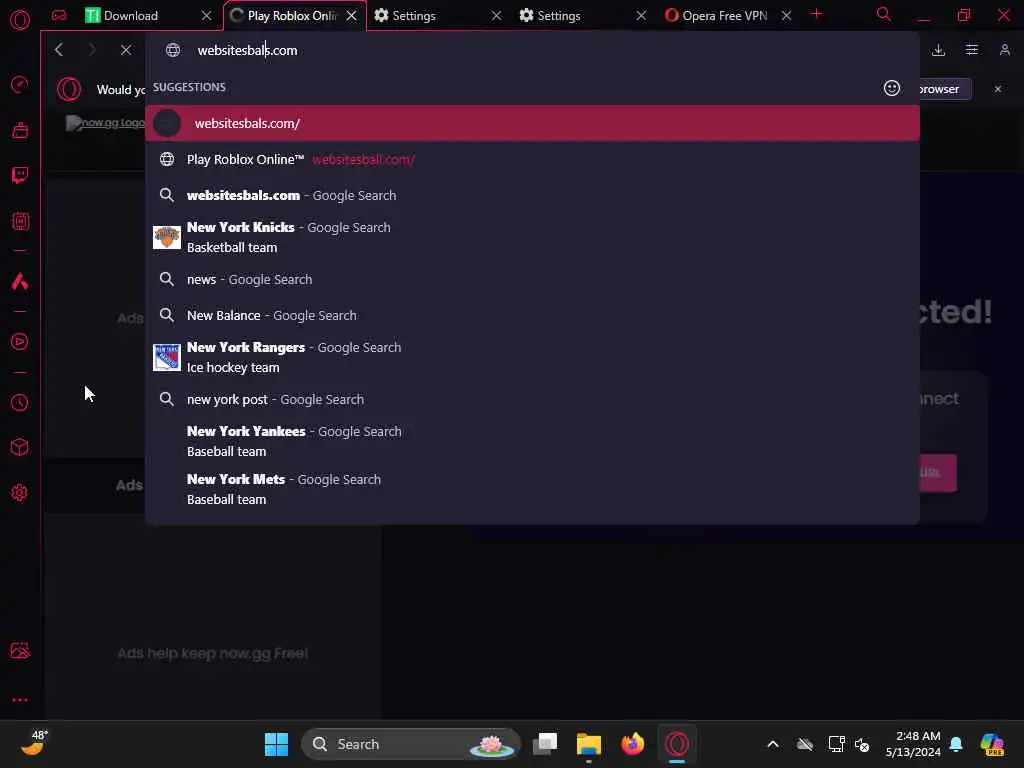Image resolution: width=1024 pixels, height=768 pixels.
Task: Open the weather widget showing 48°
Action: (x=34, y=743)
